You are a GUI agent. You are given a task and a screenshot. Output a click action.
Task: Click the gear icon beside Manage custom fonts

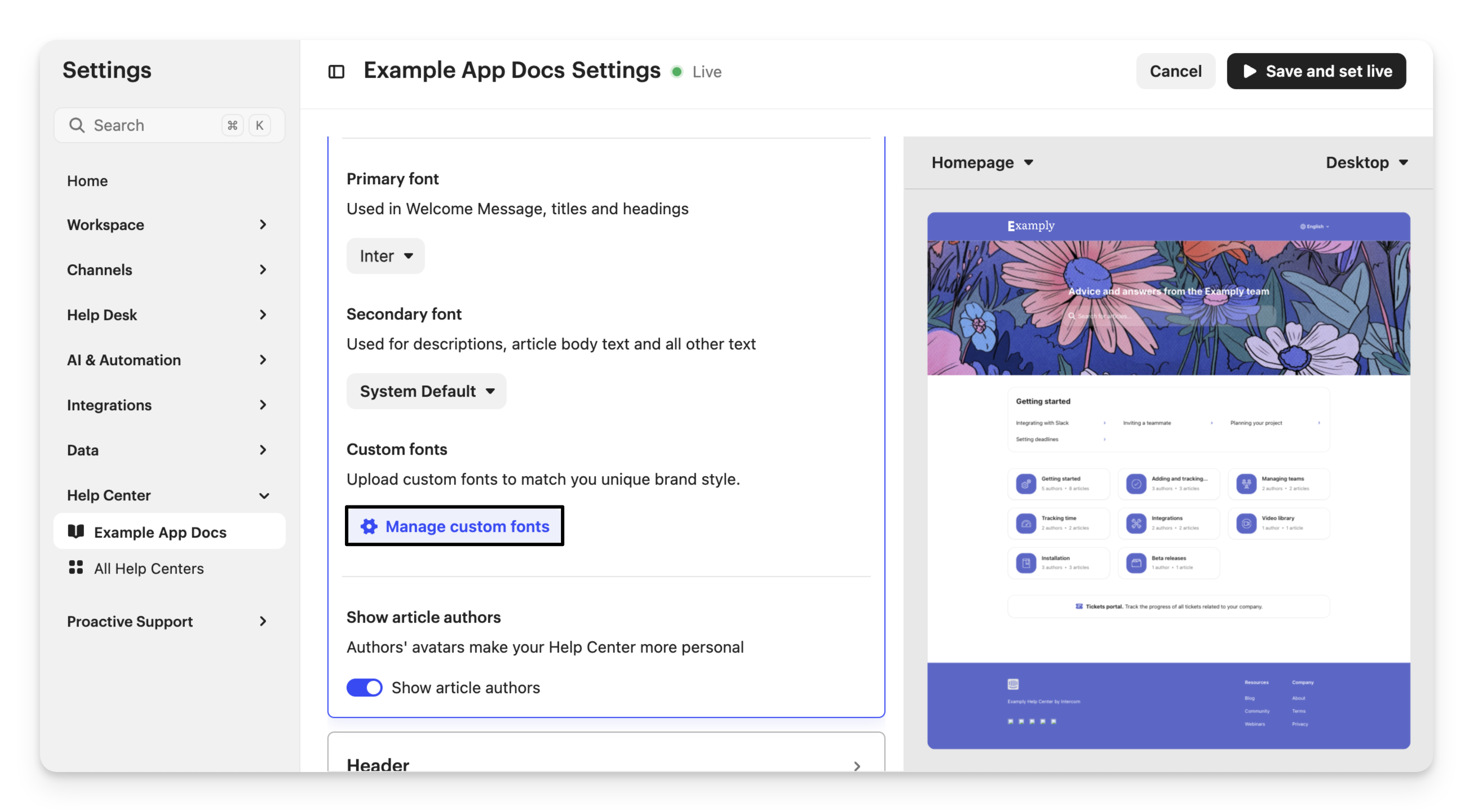click(369, 526)
